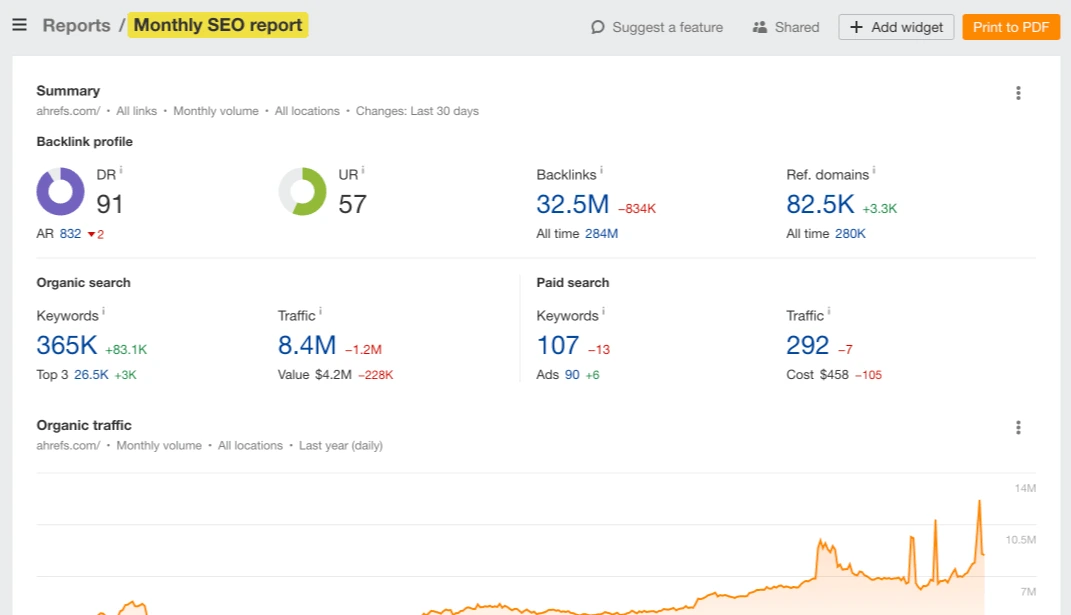Click the UR info icon
Screen dimensions: 1071x615
click(x=363, y=170)
